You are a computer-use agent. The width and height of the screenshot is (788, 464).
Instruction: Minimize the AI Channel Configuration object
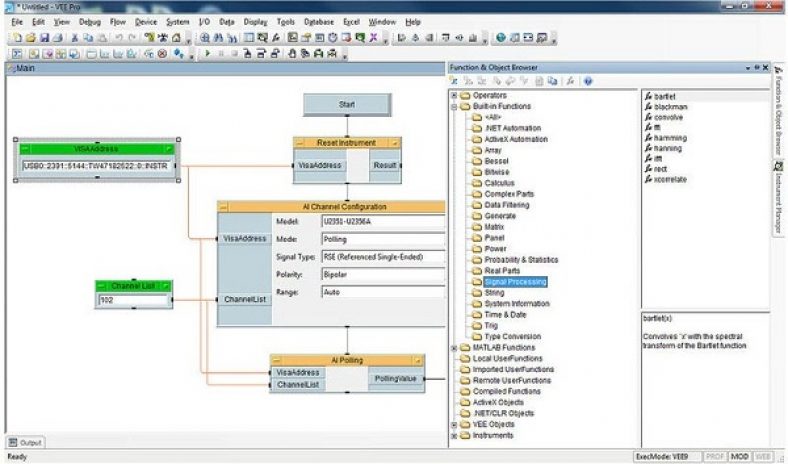pos(223,206)
